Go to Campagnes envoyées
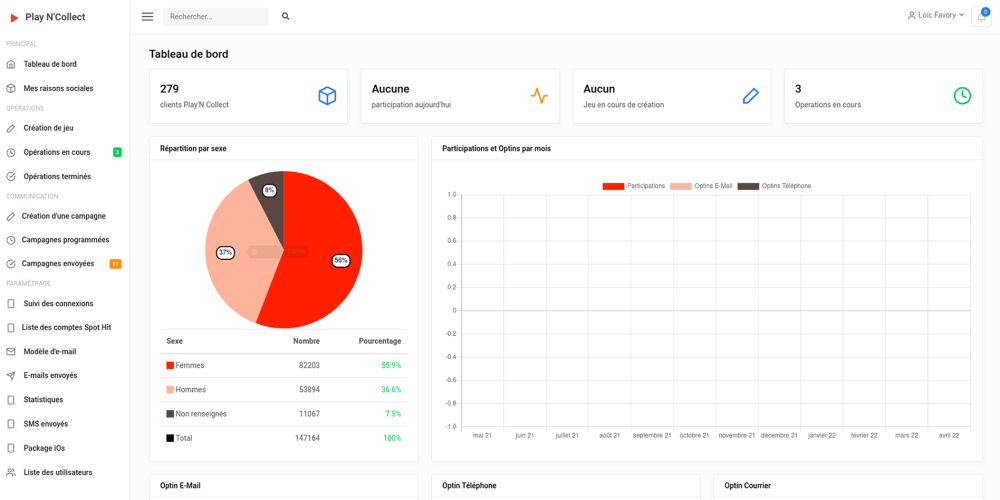Image resolution: width=1000 pixels, height=500 pixels. tap(58, 264)
